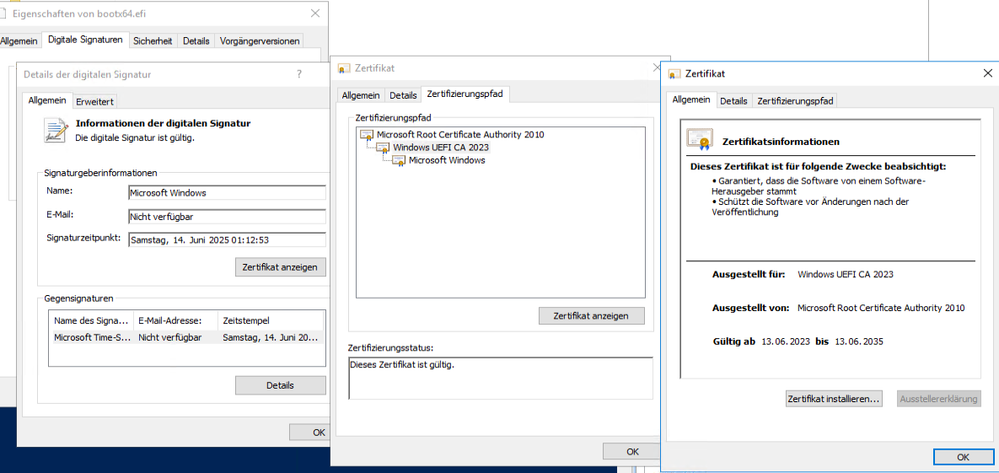The width and height of the screenshot is (999, 473).
Task: Click text Die digitale Signatur ist gültig.
Action: click(x=135, y=138)
